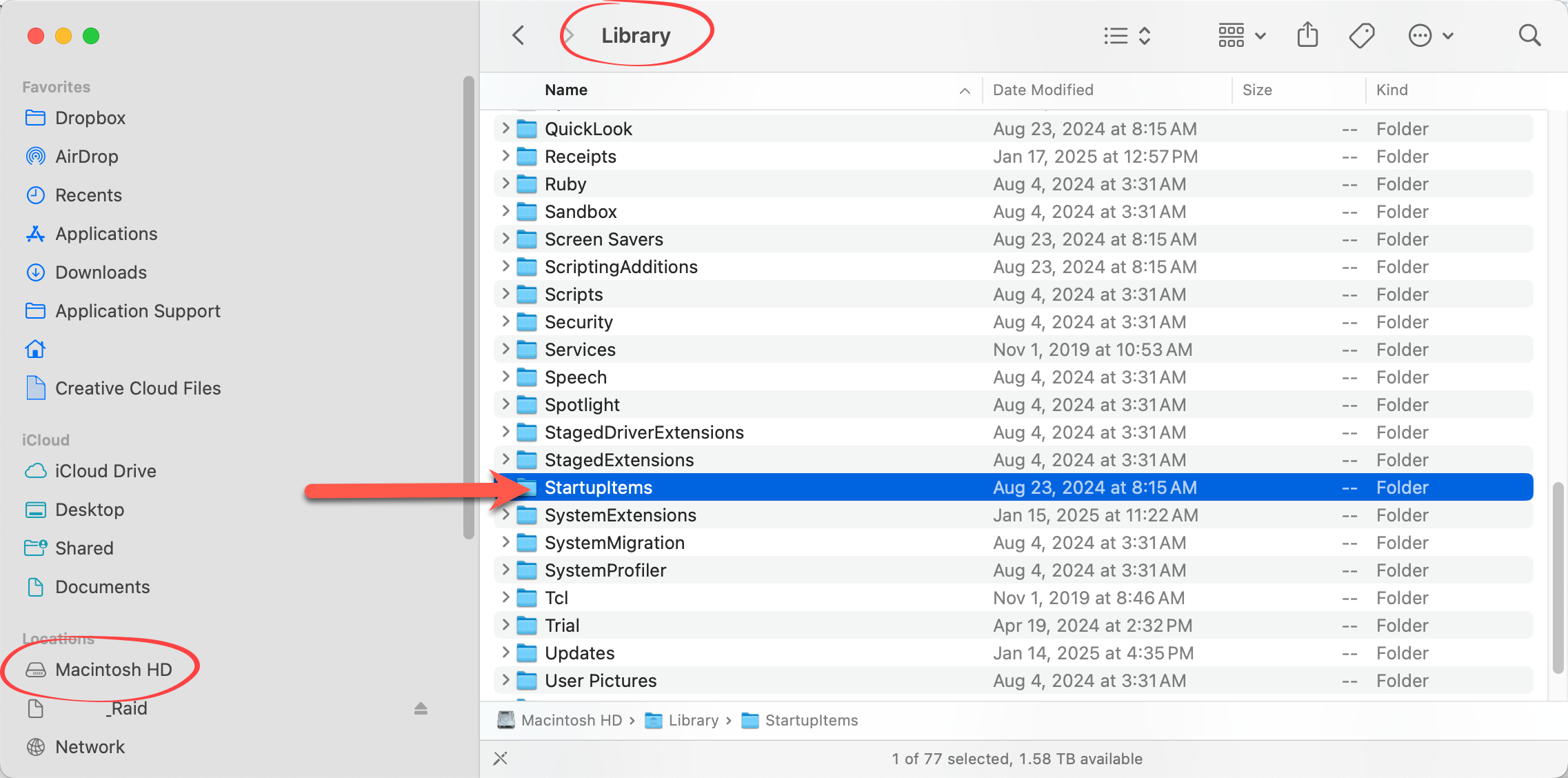Viewport: 1568px width, 778px height.
Task: Expand the Receipts folder disclosure arrow
Action: point(505,156)
